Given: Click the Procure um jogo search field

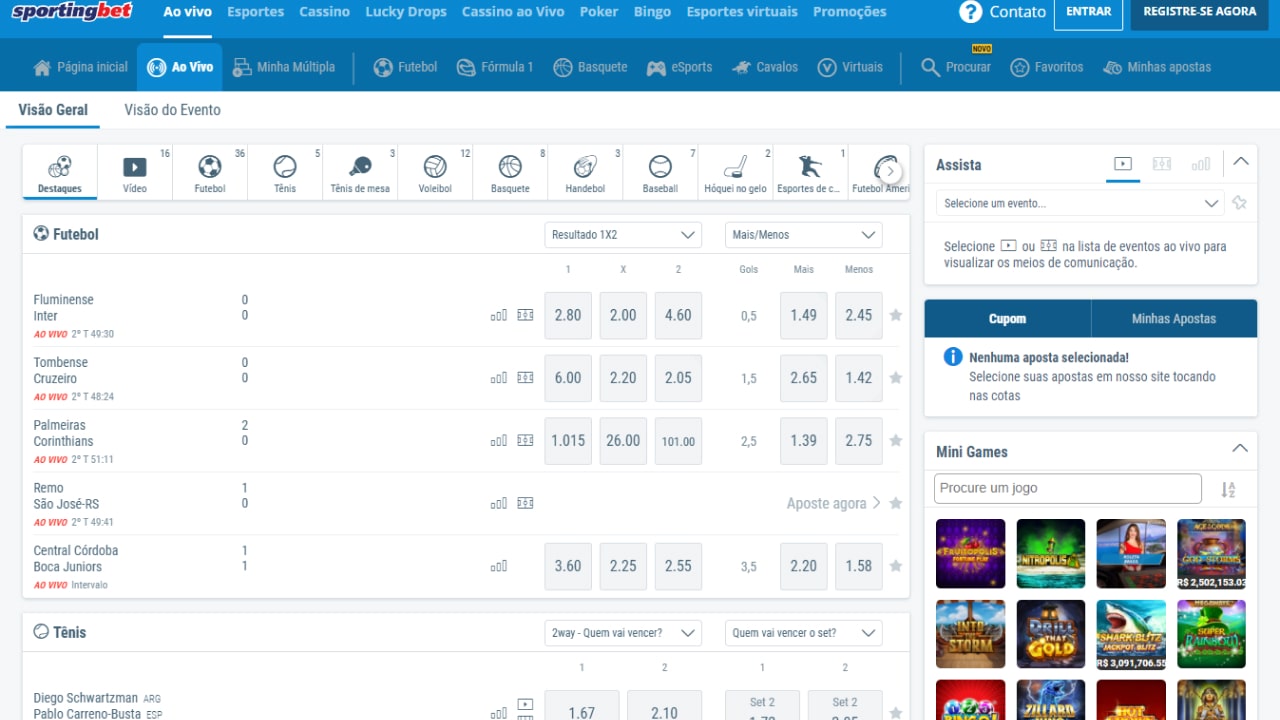Looking at the screenshot, I should click(x=1068, y=488).
